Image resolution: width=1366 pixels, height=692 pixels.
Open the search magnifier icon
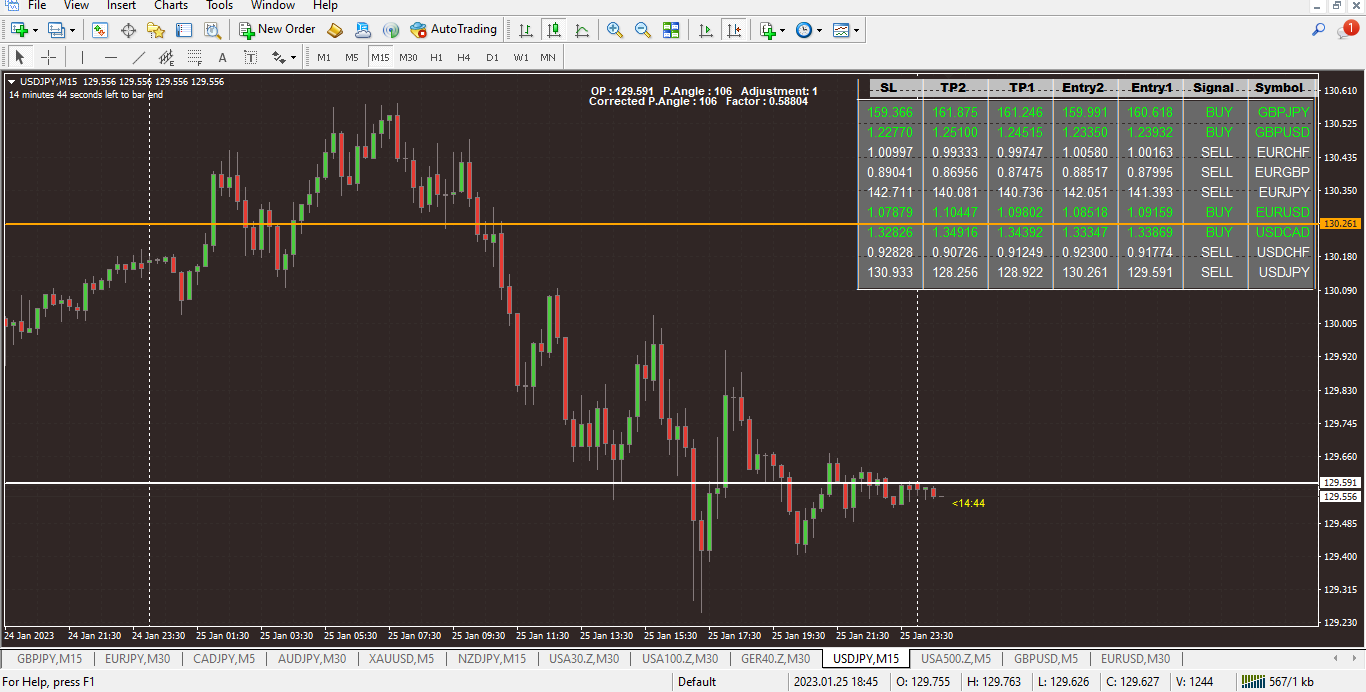coord(1318,30)
